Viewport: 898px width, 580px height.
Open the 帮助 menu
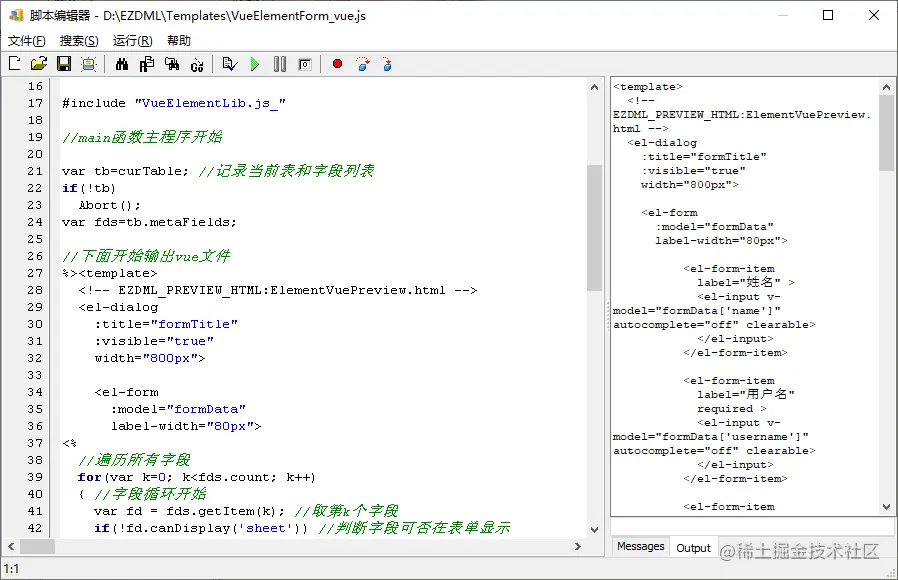[179, 41]
